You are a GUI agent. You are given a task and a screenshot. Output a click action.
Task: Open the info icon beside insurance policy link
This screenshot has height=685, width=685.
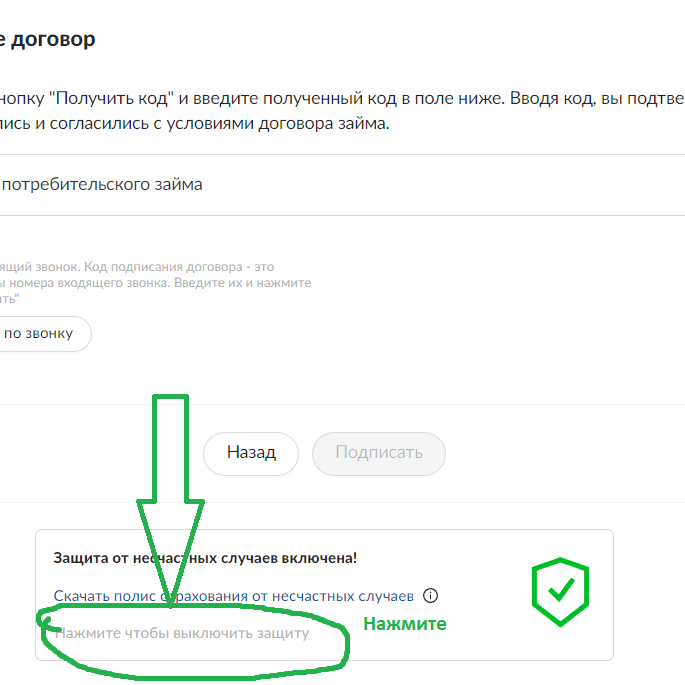[430, 595]
